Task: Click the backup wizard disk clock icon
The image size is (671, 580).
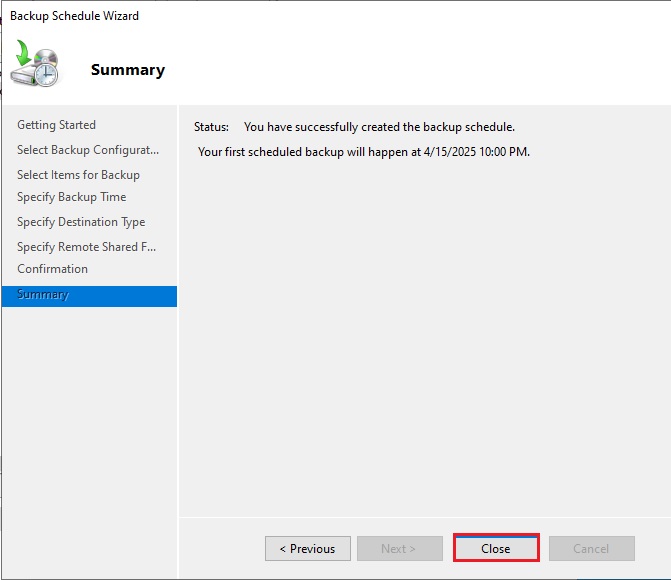Action: click(x=37, y=65)
